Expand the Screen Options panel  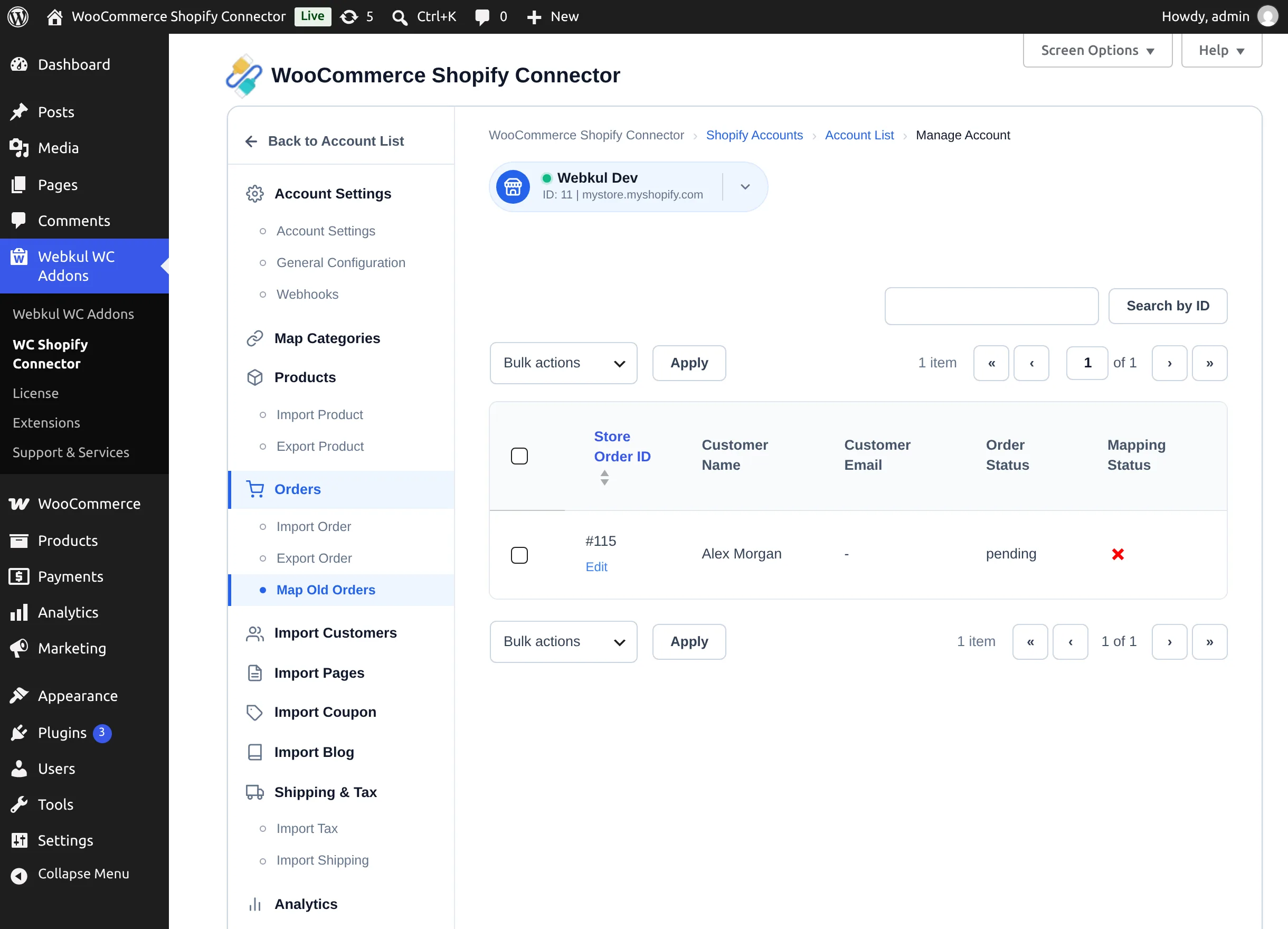1097,51
